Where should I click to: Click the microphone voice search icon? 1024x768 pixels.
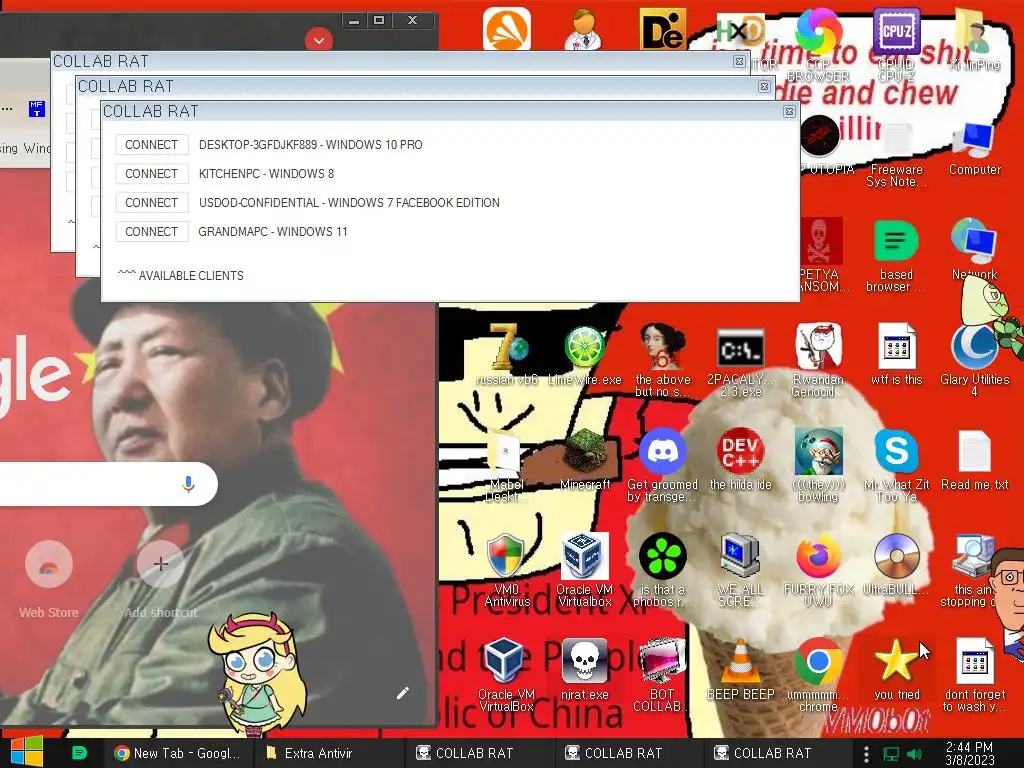coord(189,484)
